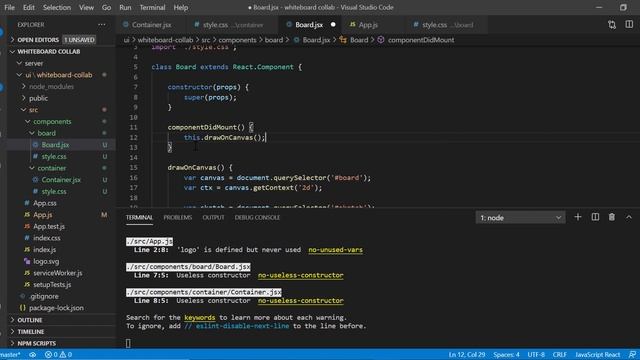
Task: Open the File menu
Action: coord(9,7)
